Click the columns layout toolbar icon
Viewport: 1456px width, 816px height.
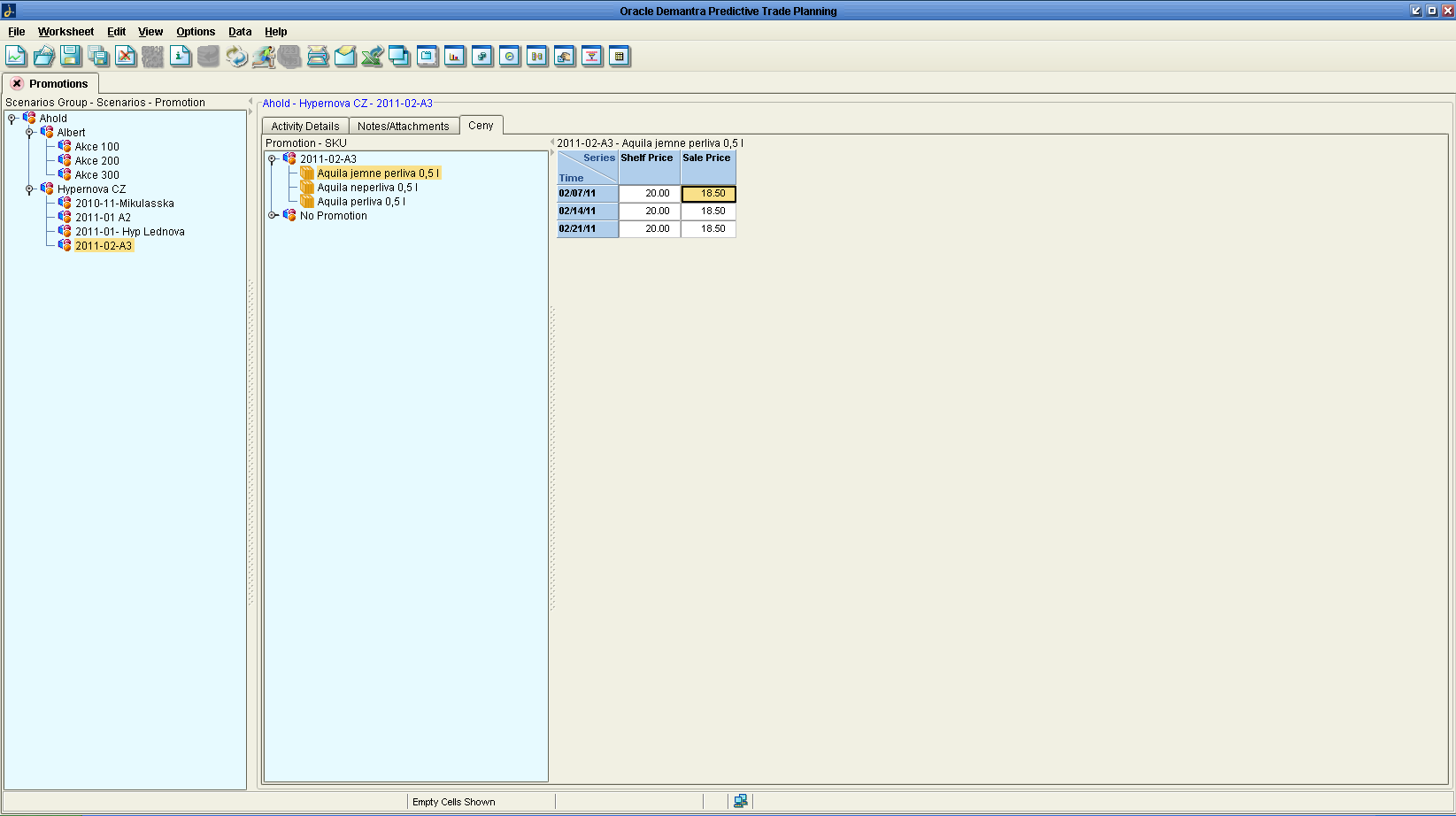pos(537,56)
